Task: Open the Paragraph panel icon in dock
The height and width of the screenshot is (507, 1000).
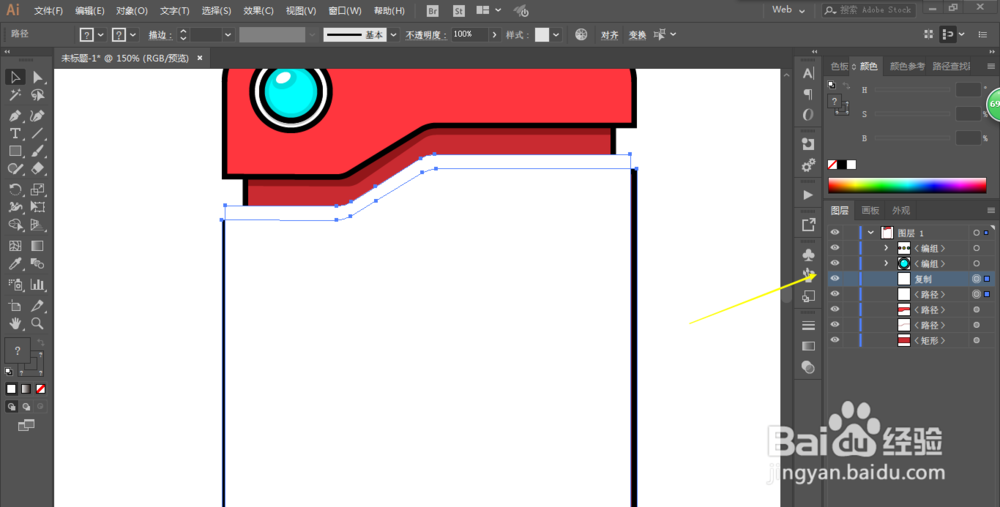Action: tap(808, 94)
